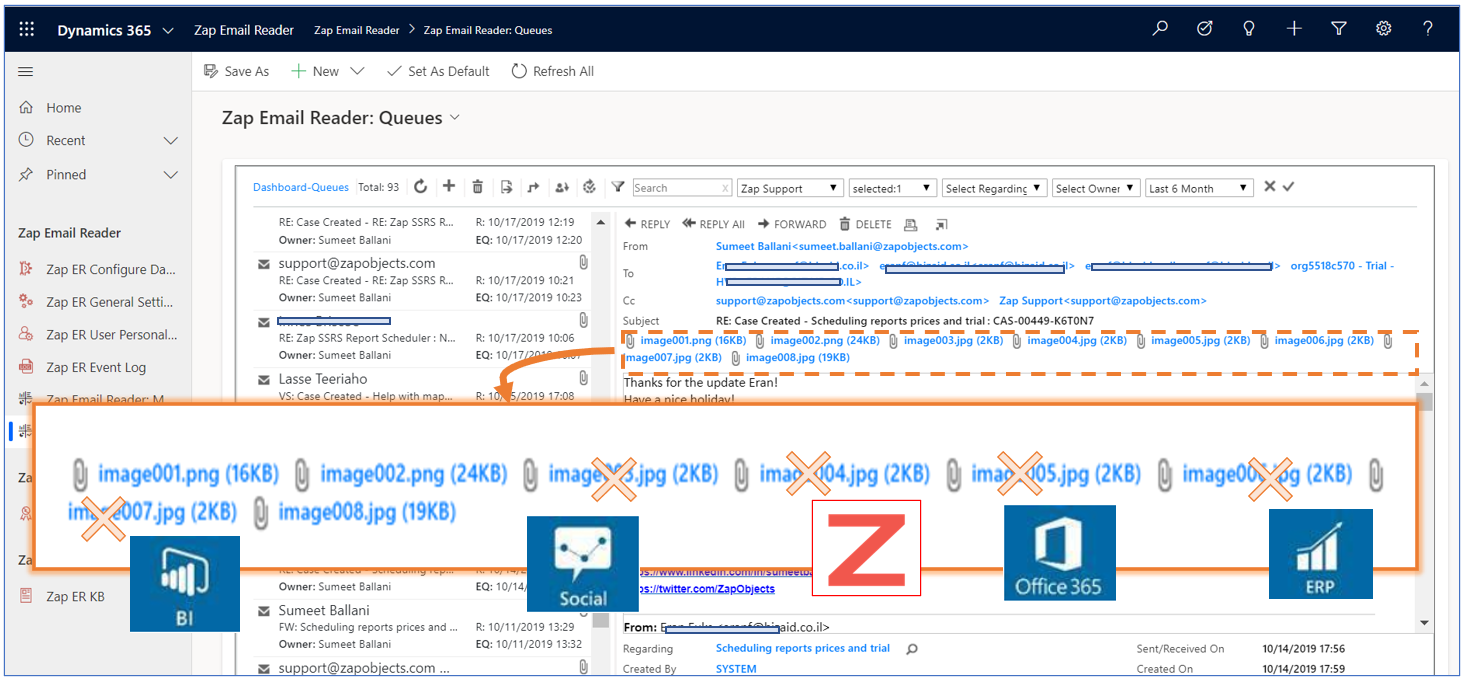Click the Zap ER KB icon
The width and height of the screenshot is (1466, 680).
click(x=26, y=596)
